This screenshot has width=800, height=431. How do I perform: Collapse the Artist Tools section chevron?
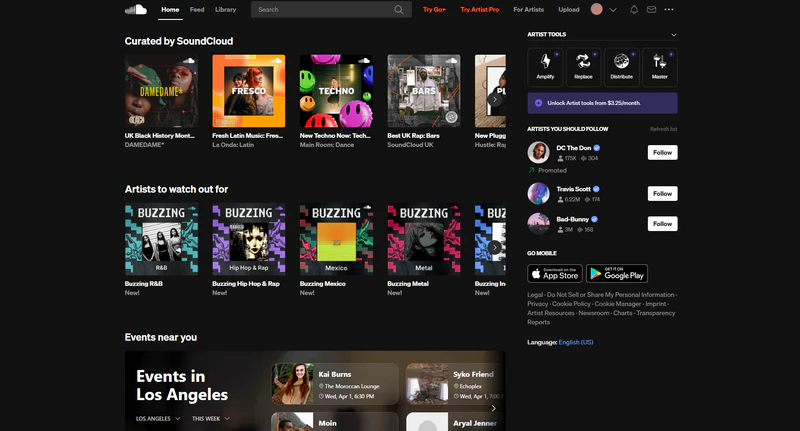pyautogui.click(x=673, y=35)
